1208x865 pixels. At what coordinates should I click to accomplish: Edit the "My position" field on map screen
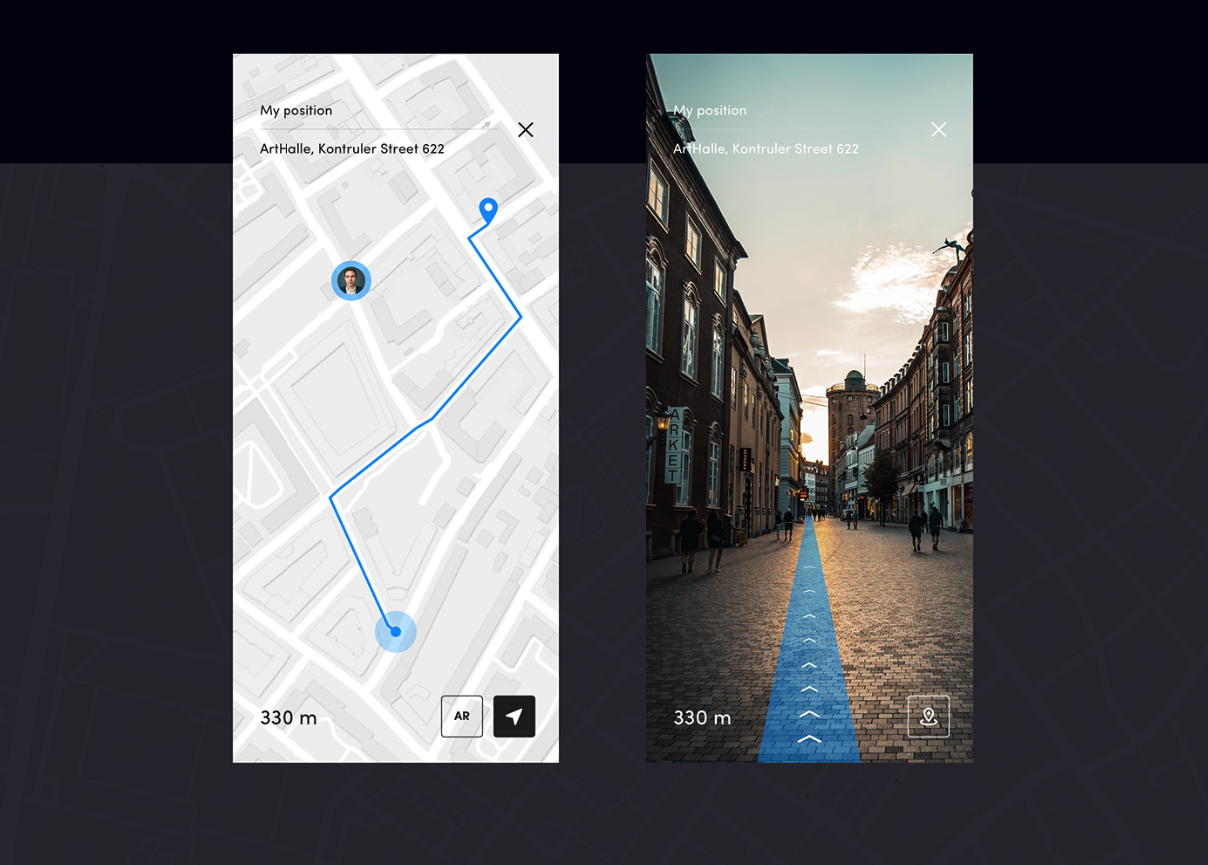296,110
